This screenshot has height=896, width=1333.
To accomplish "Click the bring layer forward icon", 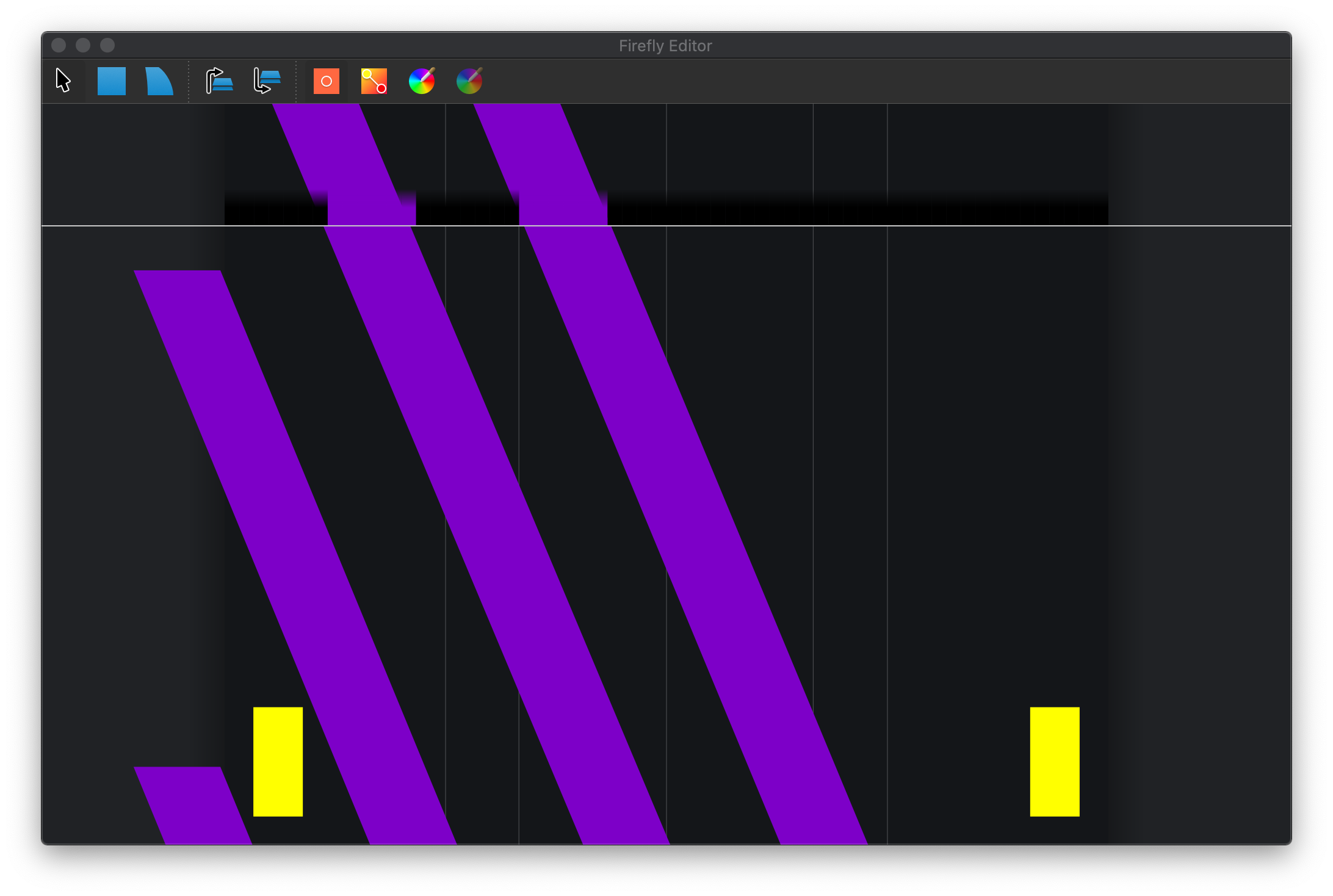I will (219, 81).
